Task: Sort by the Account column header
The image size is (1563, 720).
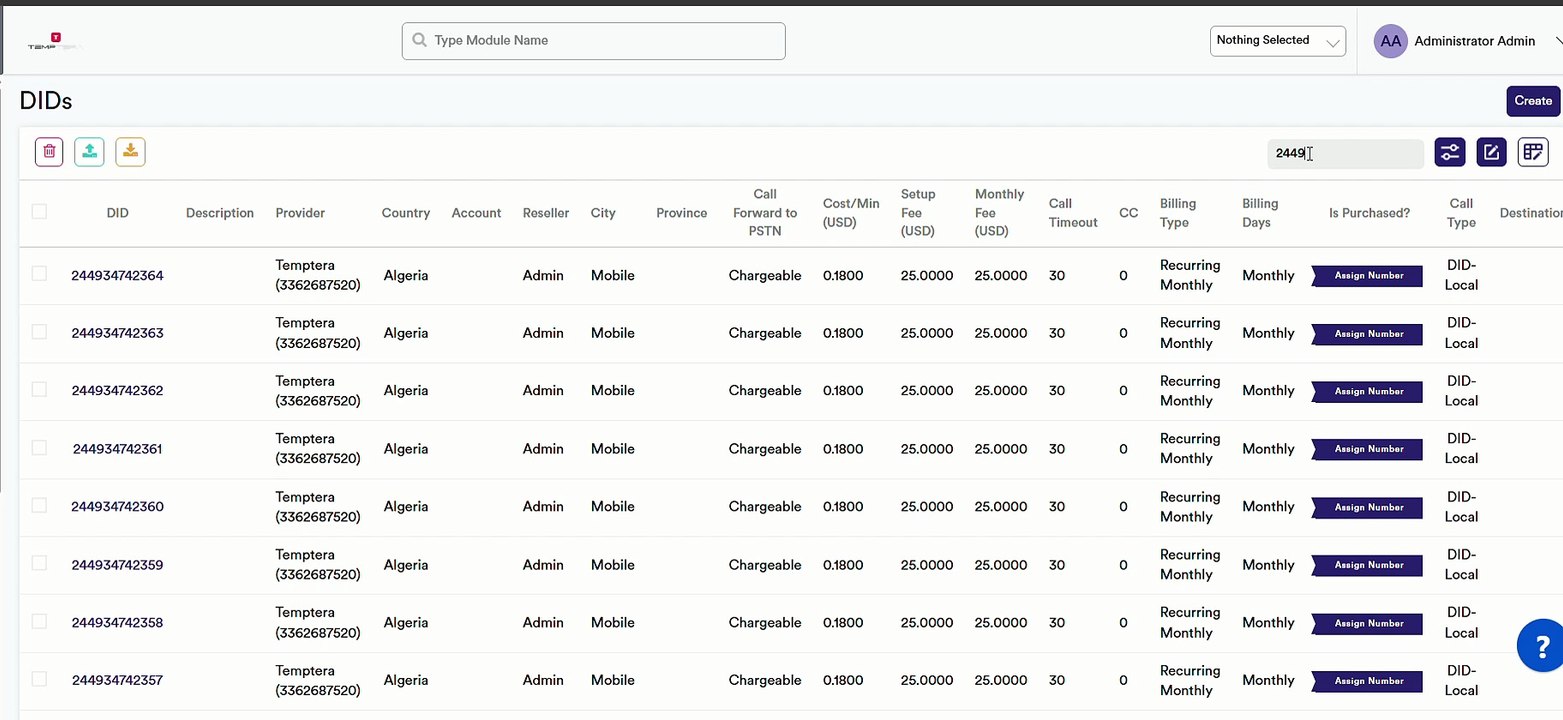Action: (476, 213)
